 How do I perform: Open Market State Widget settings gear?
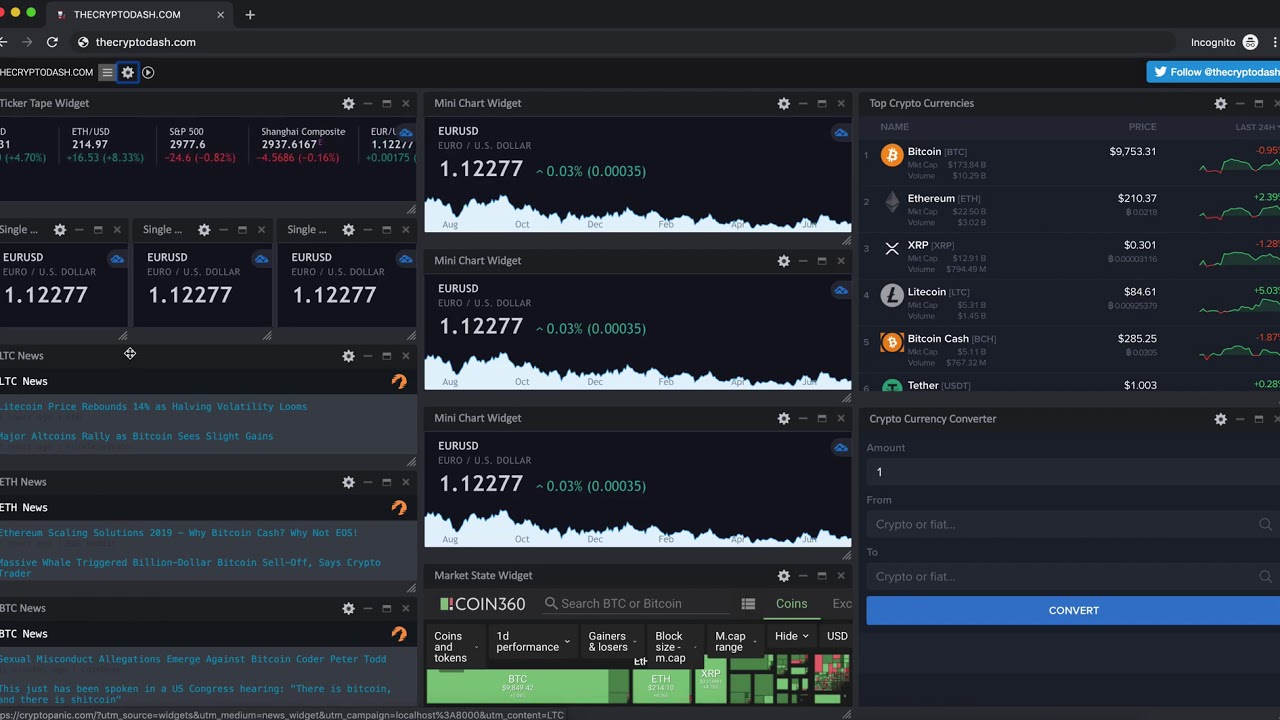[x=784, y=576]
